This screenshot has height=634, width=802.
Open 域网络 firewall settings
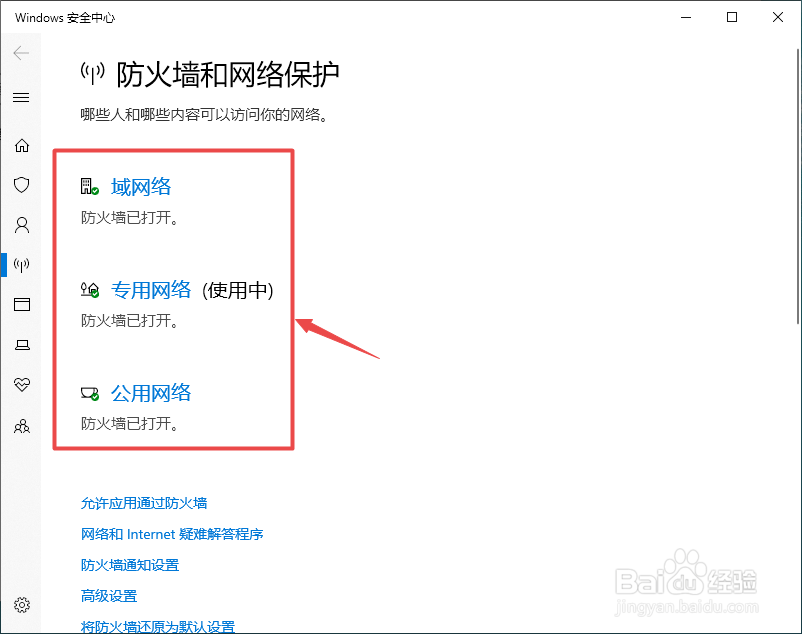click(x=140, y=186)
